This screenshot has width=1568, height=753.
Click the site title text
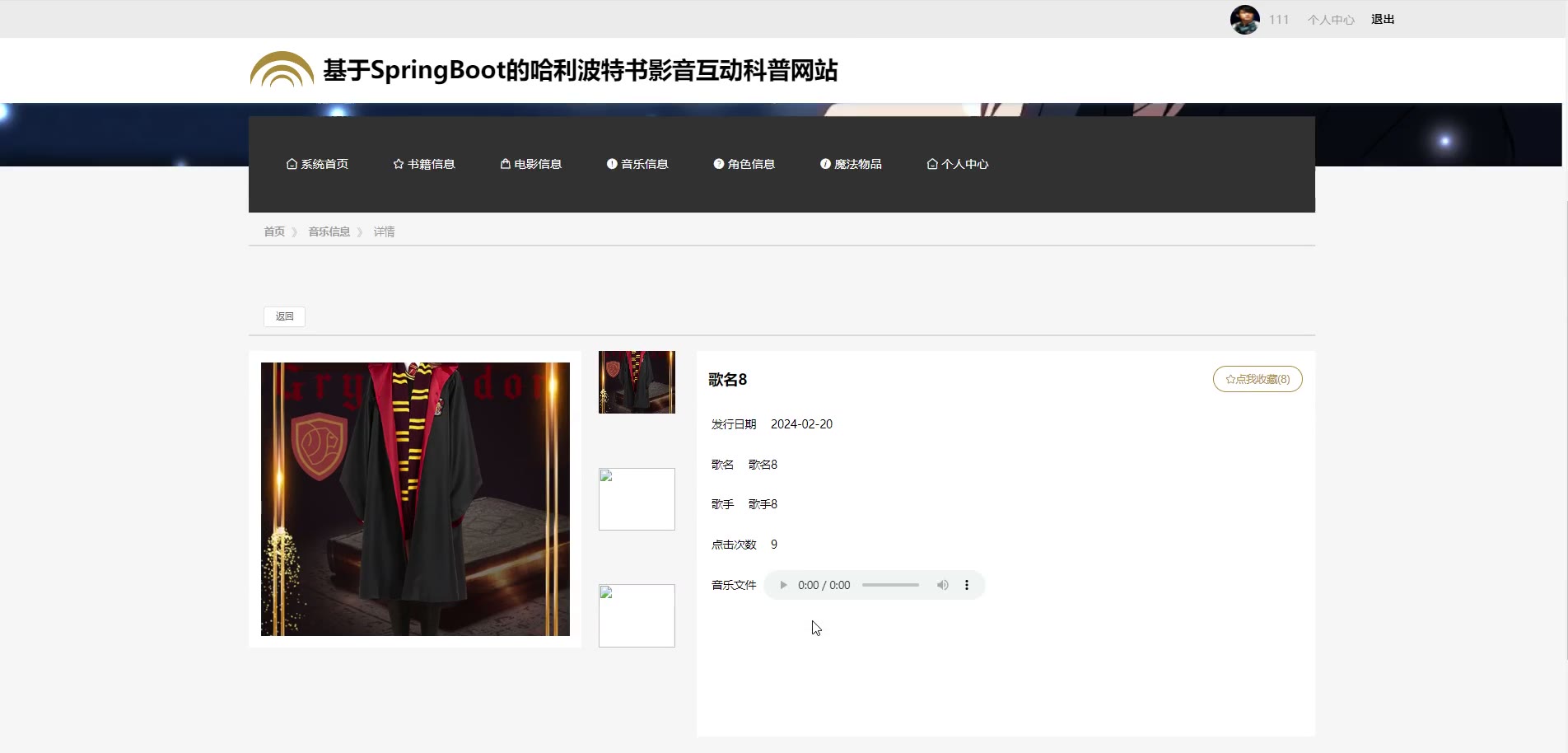pos(581,70)
